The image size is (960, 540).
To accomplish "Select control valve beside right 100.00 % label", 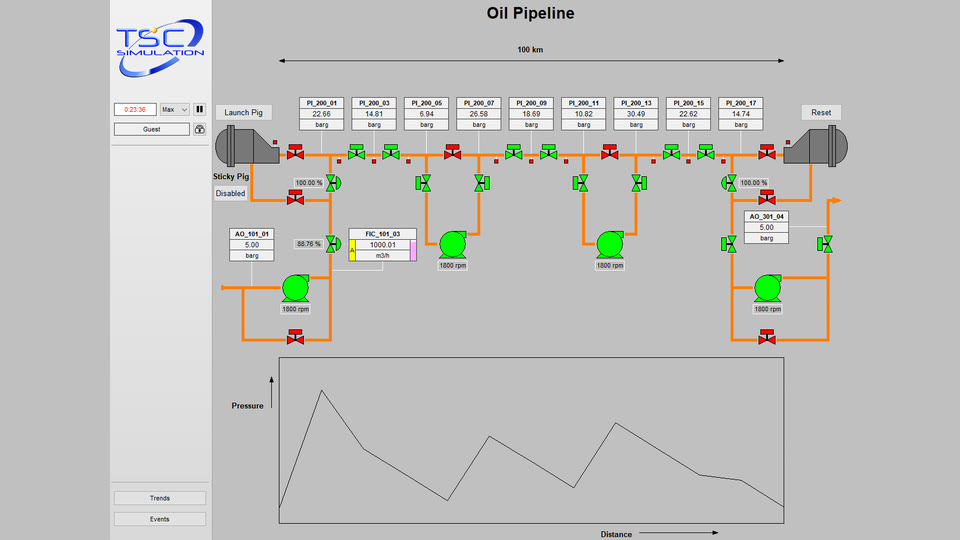I will pos(729,183).
